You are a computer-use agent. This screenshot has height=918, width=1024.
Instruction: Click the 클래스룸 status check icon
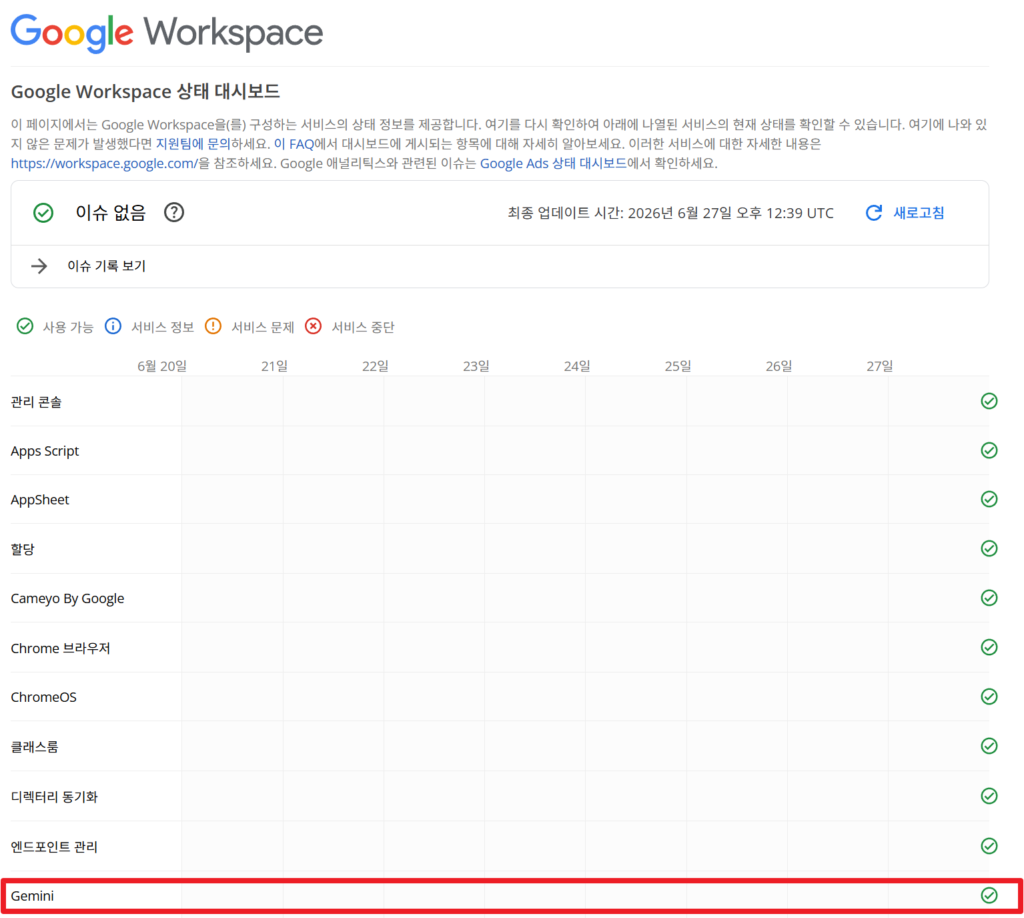tap(989, 746)
